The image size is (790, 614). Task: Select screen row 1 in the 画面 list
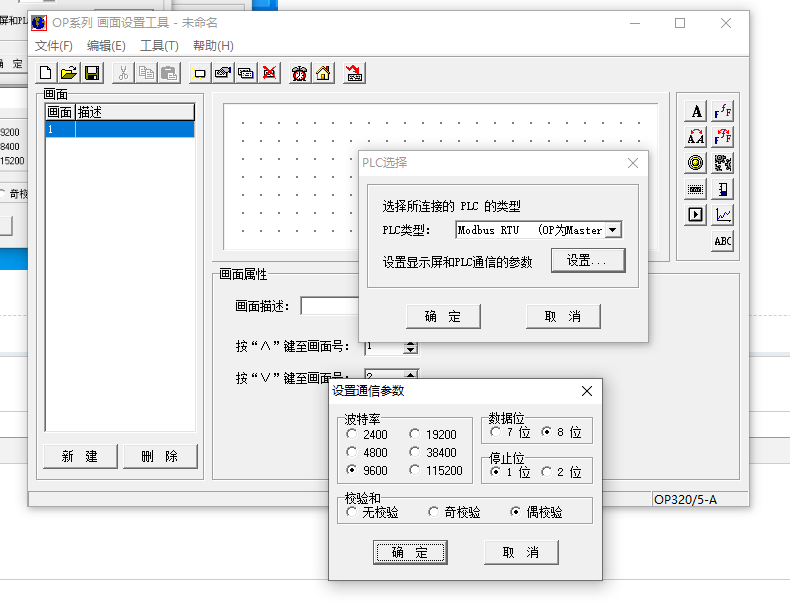120,129
